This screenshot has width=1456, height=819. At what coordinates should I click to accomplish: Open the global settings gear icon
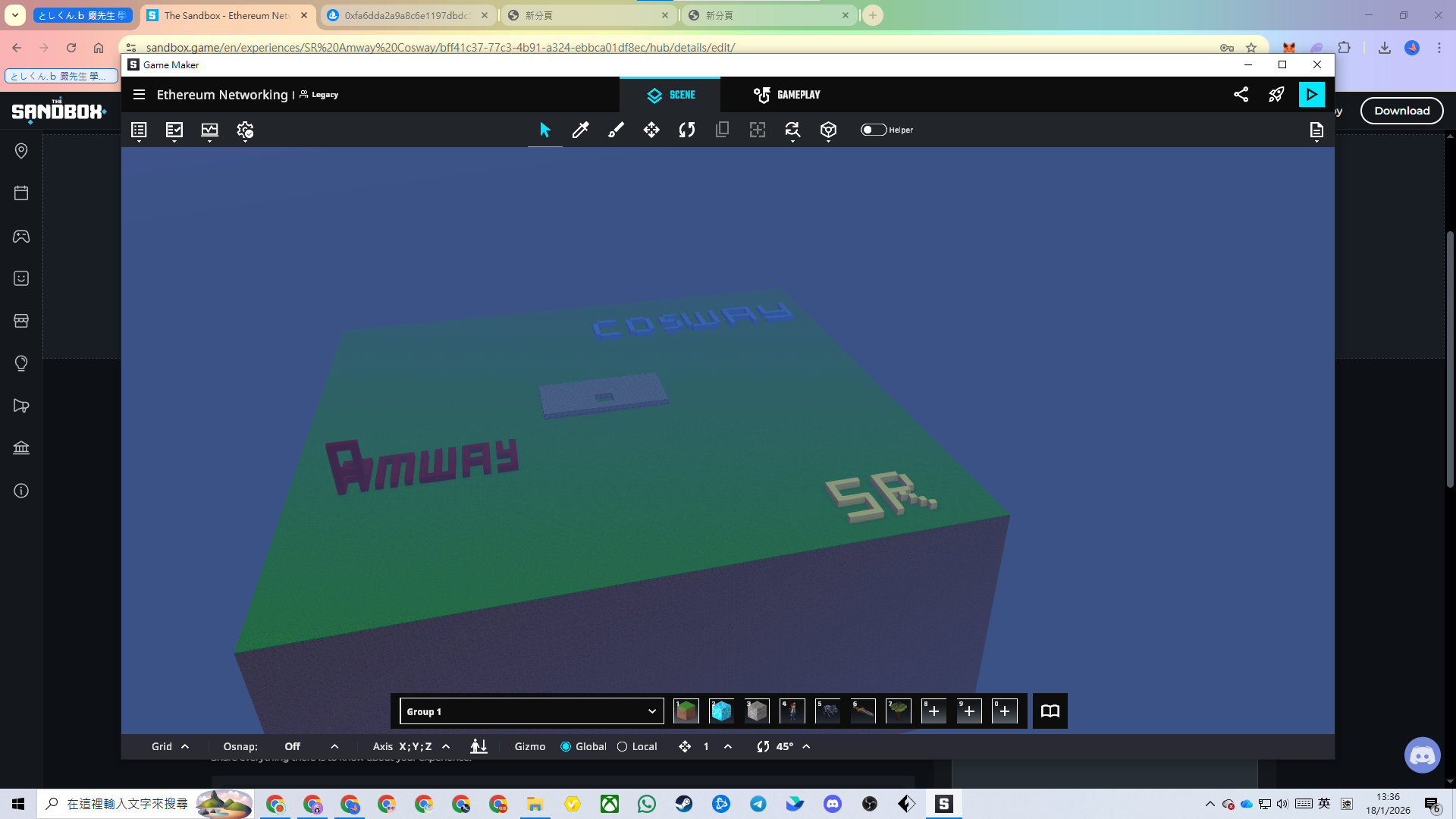tap(245, 130)
